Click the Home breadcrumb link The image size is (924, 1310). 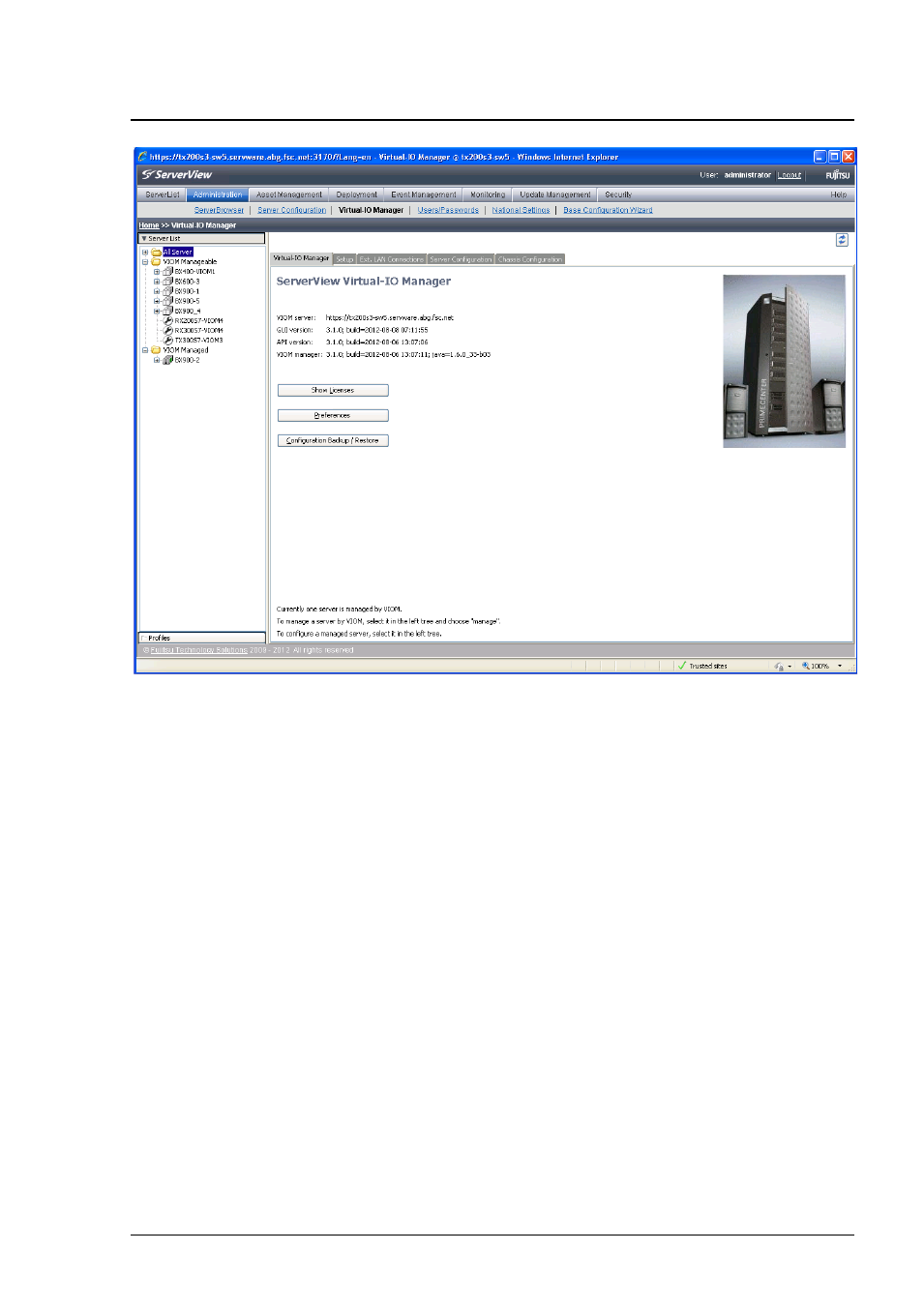pyautogui.click(x=149, y=225)
